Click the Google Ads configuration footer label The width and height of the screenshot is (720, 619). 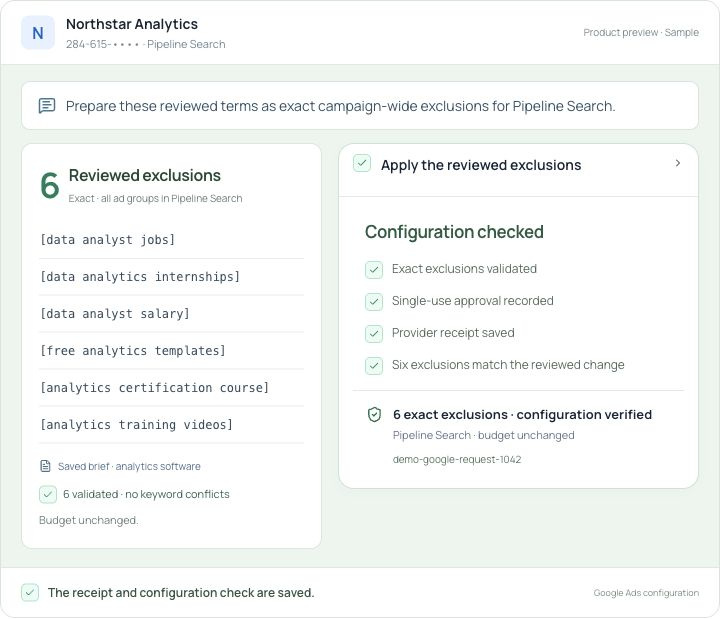point(646,593)
